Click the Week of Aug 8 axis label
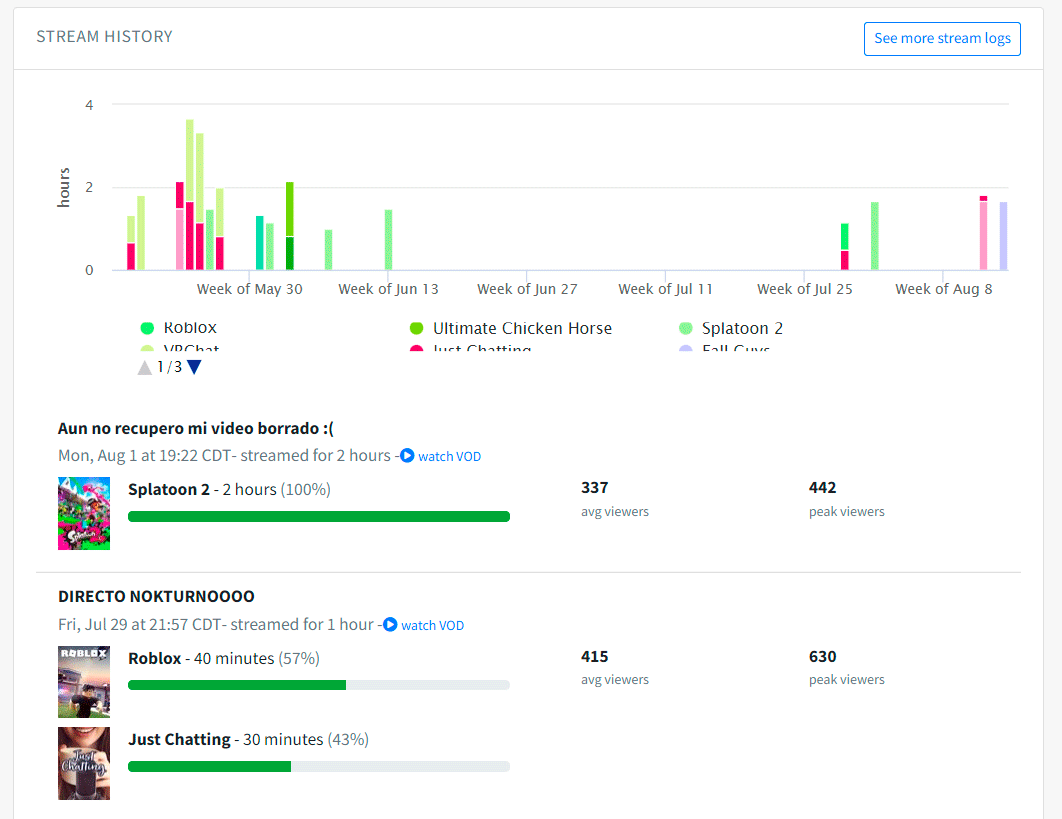Screen dimensions: 1062x819 [x=943, y=289]
